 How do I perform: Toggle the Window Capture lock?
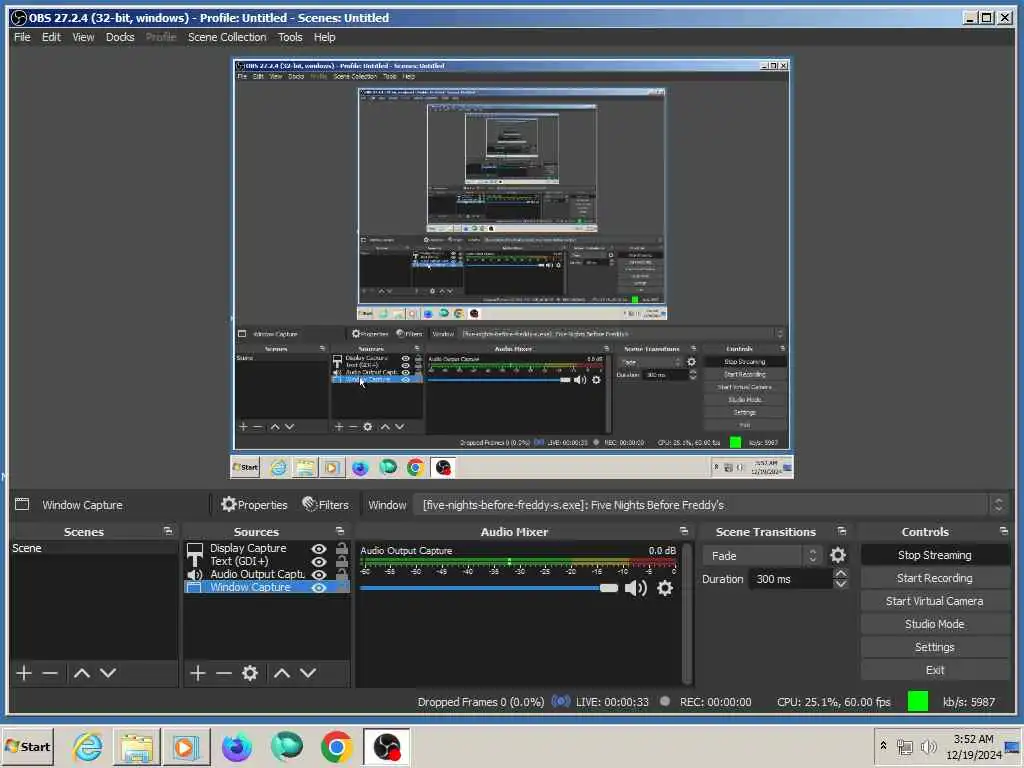pos(342,588)
